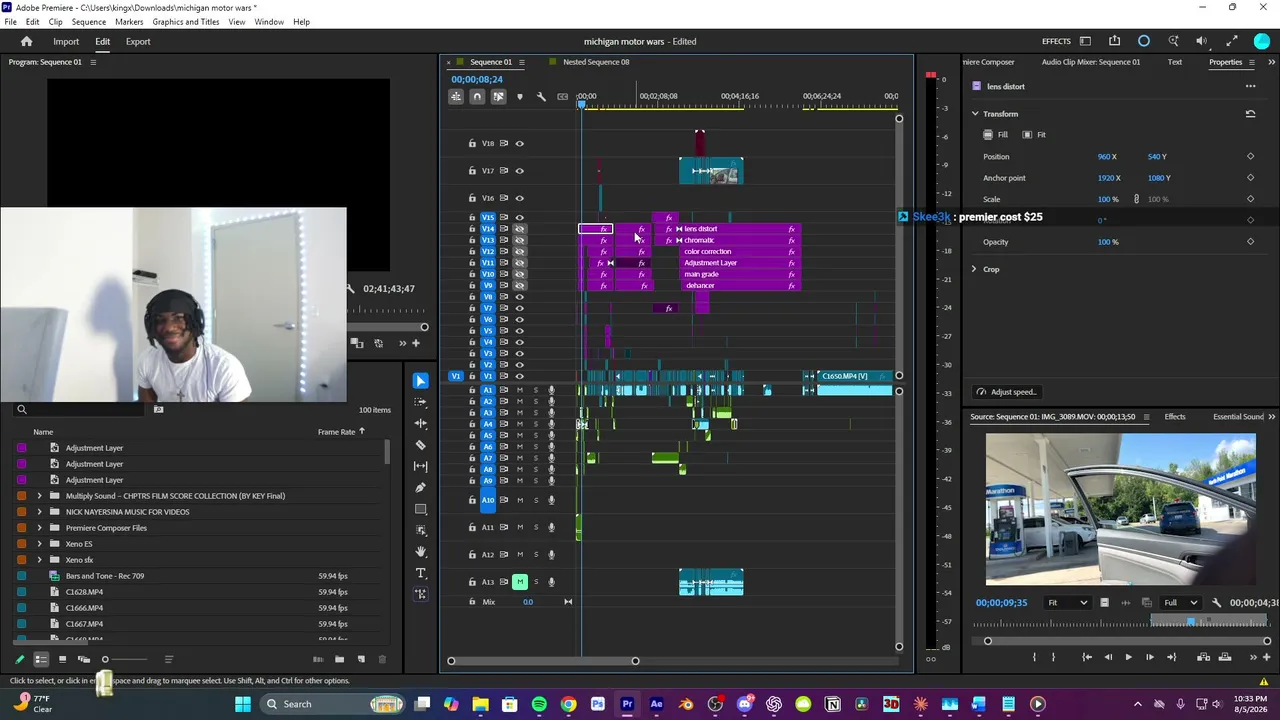Open the Full playback resolution dropdown
Viewport: 1280px width, 720px height.
(1180, 603)
